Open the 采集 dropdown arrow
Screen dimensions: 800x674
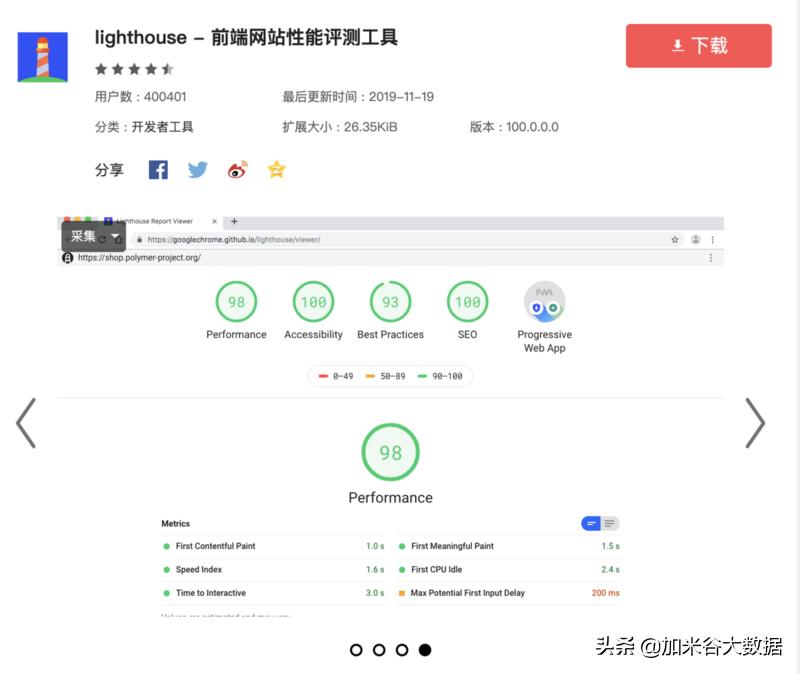point(114,237)
